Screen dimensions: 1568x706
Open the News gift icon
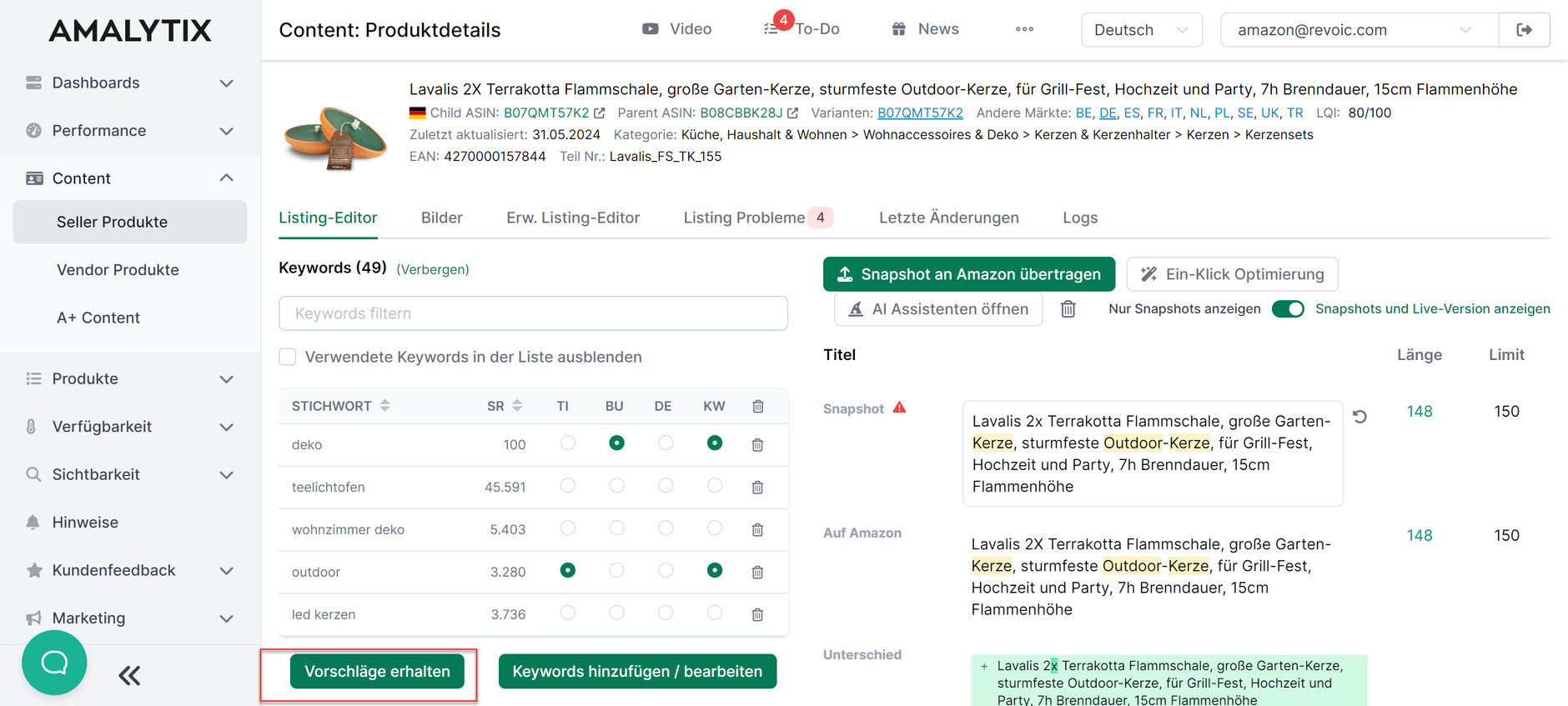[898, 29]
